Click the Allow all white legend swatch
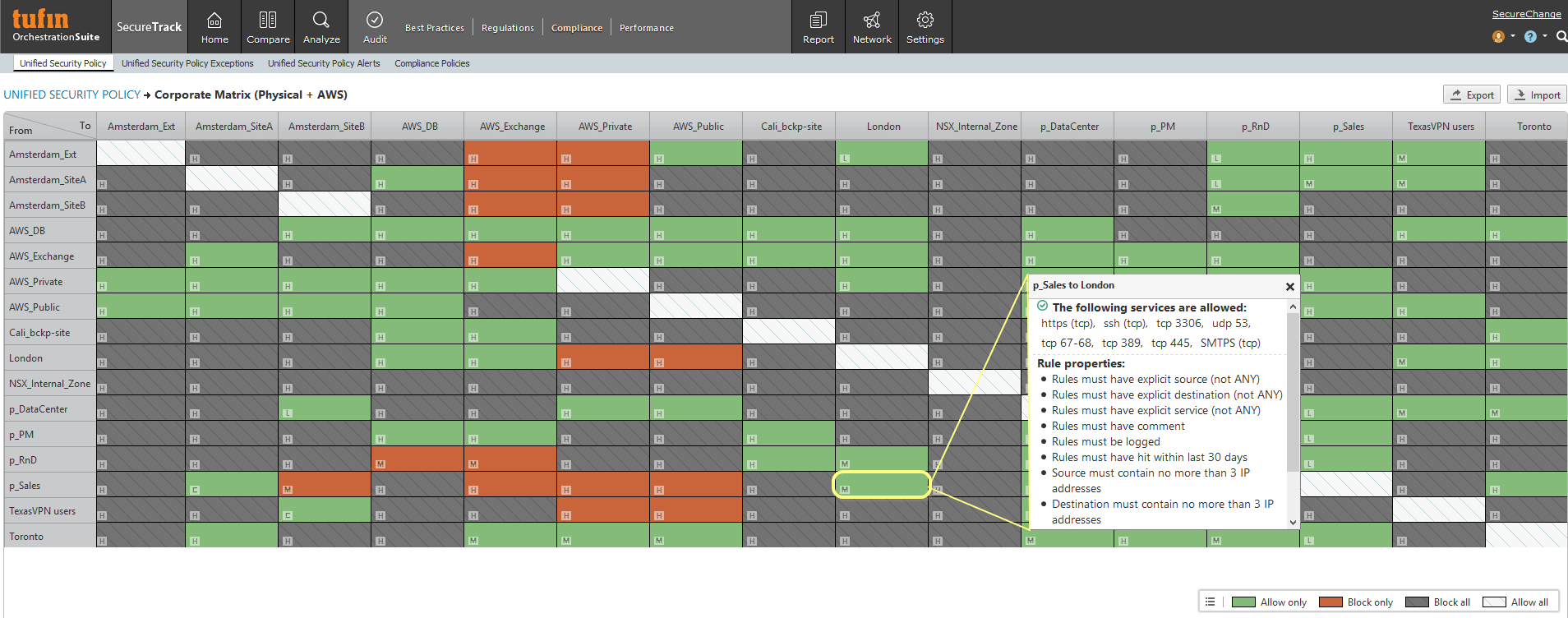1568x618 pixels. (1494, 602)
